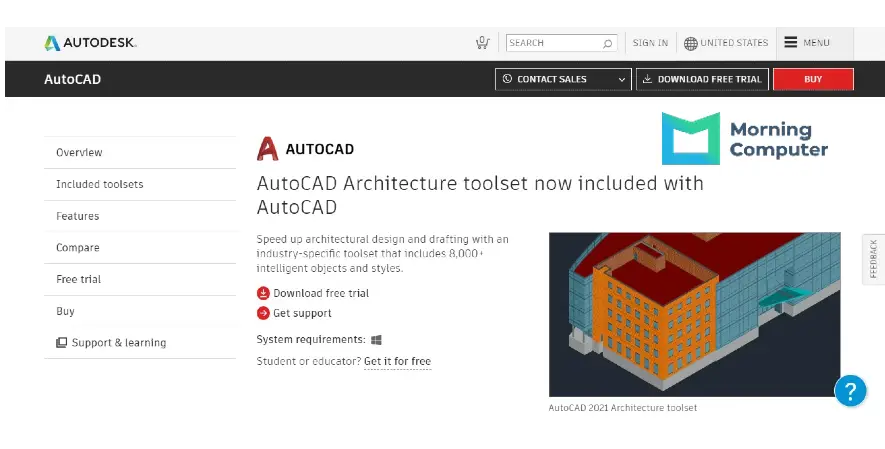Click the download icon in free trial button

pyautogui.click(x=647, y=79)
